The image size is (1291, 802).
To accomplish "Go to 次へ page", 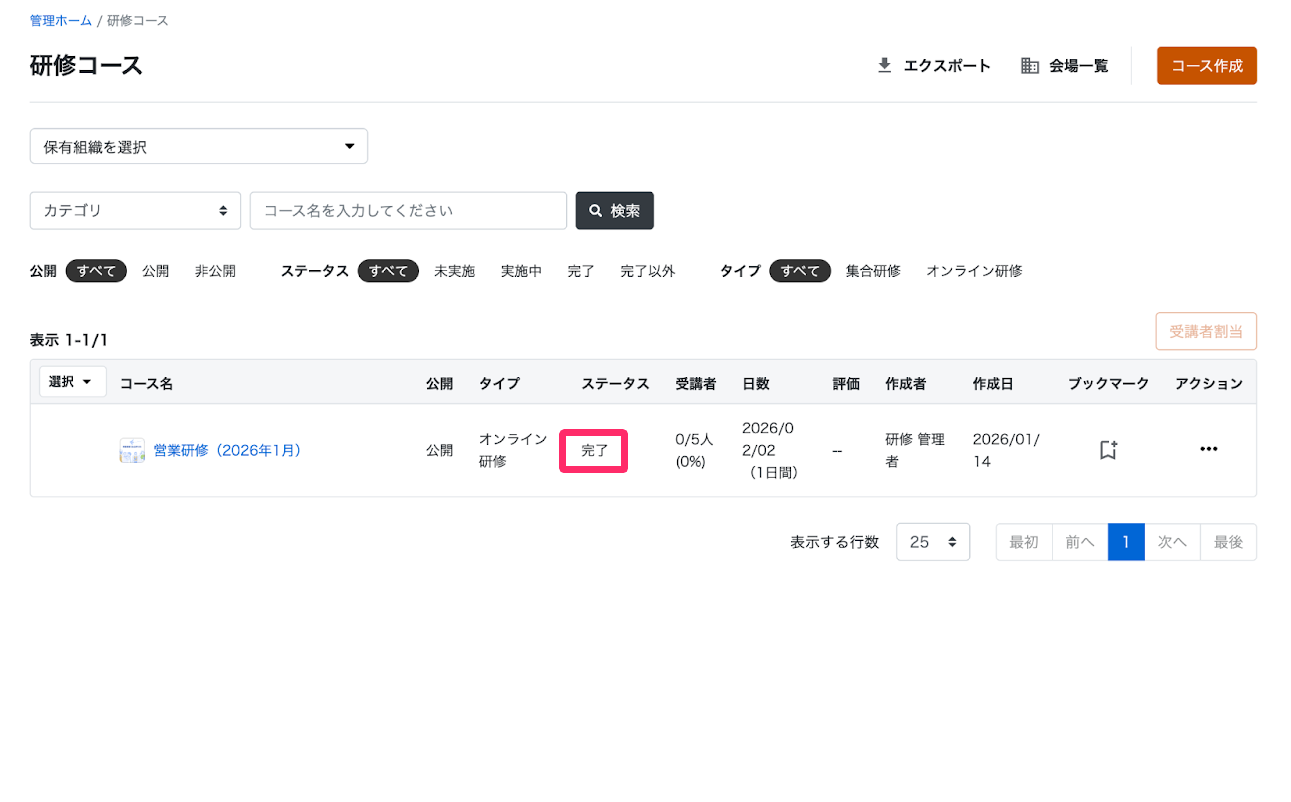I will pos(1172,542).
